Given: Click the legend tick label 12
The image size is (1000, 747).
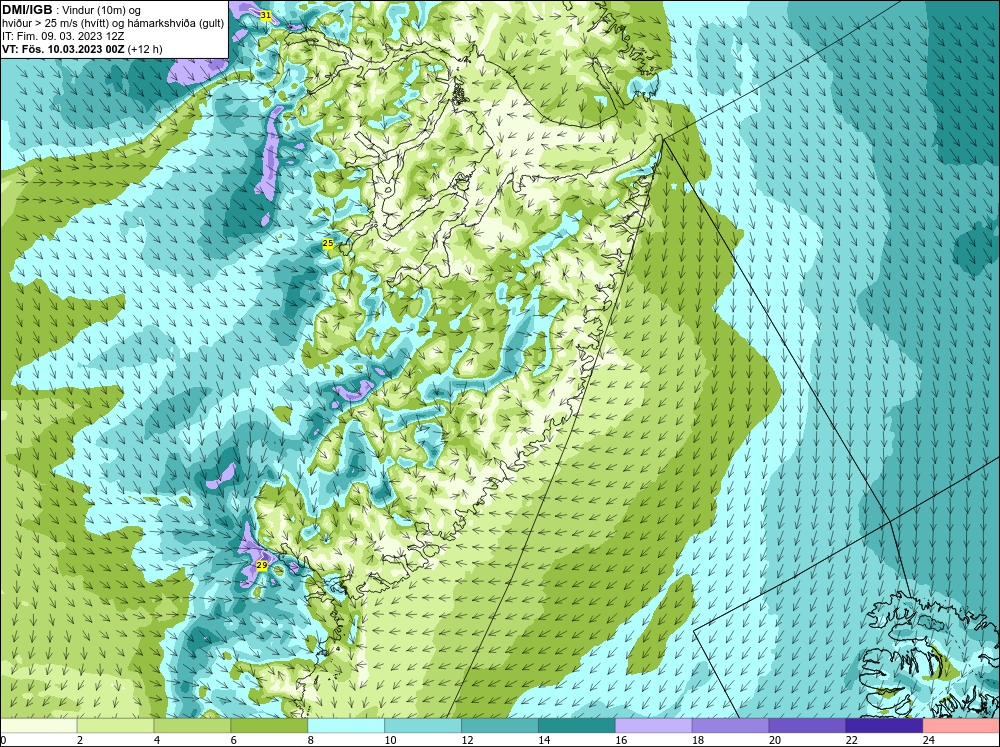Looking at the screenshot, I should [467, 740].
